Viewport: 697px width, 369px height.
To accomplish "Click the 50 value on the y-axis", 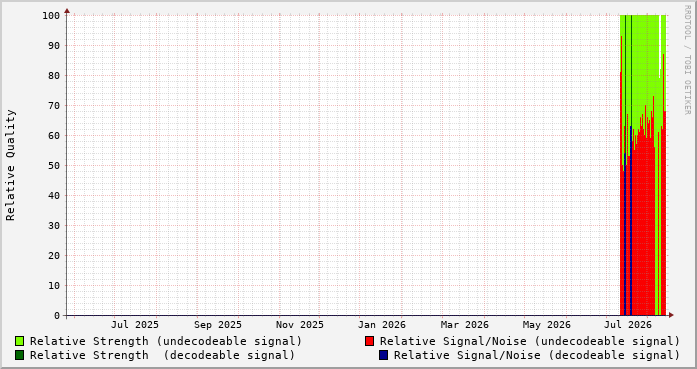I will point(54,165).
